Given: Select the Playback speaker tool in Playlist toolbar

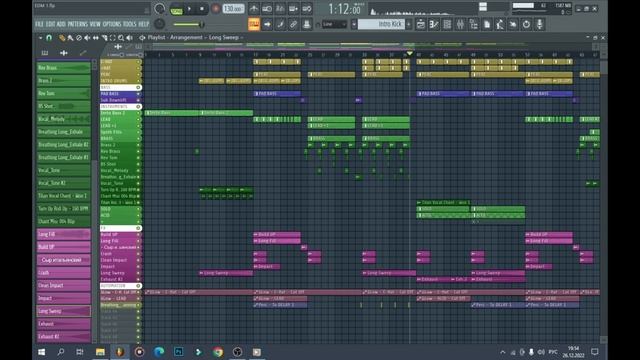Looking at the screenshot, I should (x=129, y=38).
